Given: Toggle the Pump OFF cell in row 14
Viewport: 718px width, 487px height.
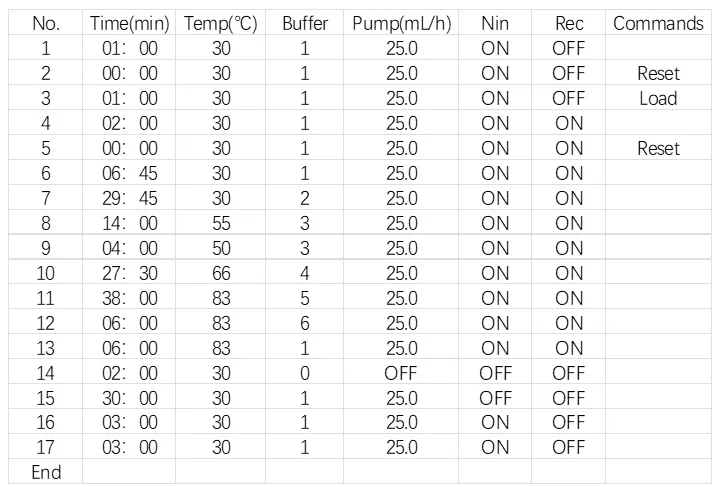Looking at the screenshot, I should pyautogui.click(x=401, y=373).
